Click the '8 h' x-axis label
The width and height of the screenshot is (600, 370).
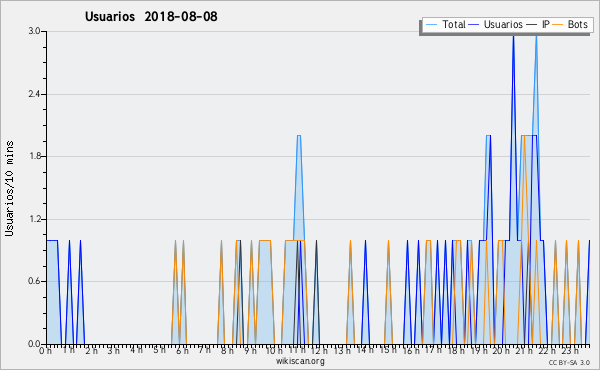pyautogui.click(x=227, y=350)
